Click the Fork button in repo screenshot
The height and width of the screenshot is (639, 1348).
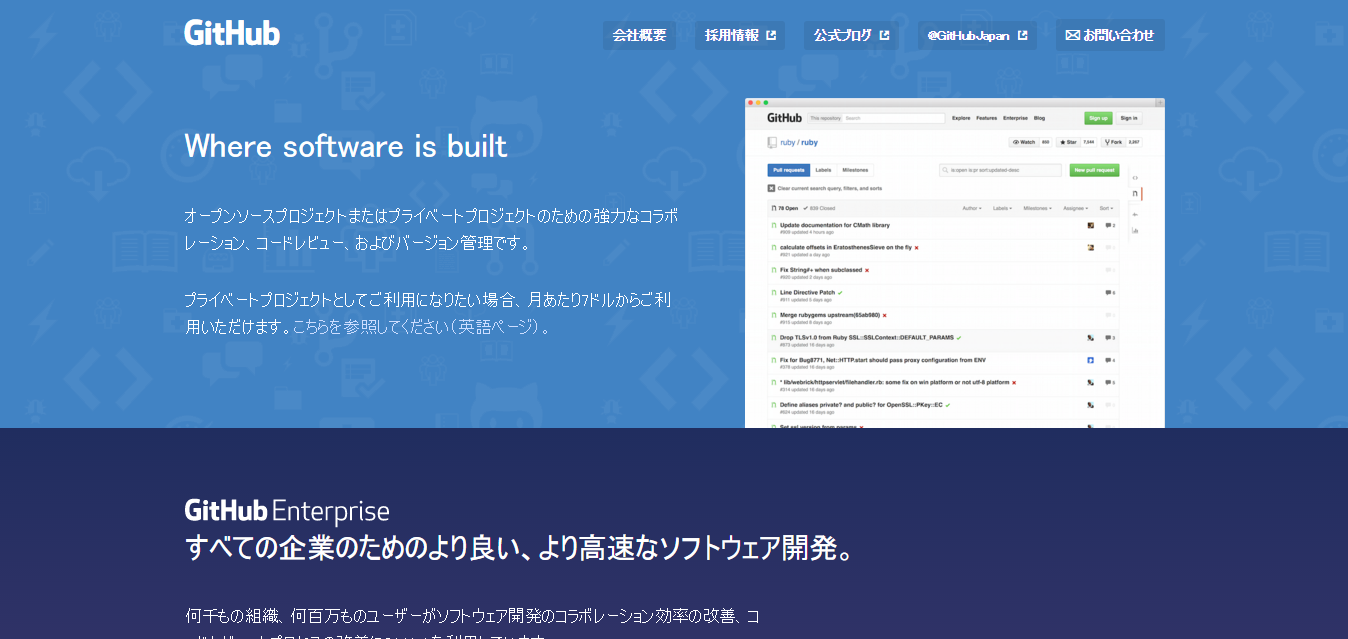[1114, 143]
